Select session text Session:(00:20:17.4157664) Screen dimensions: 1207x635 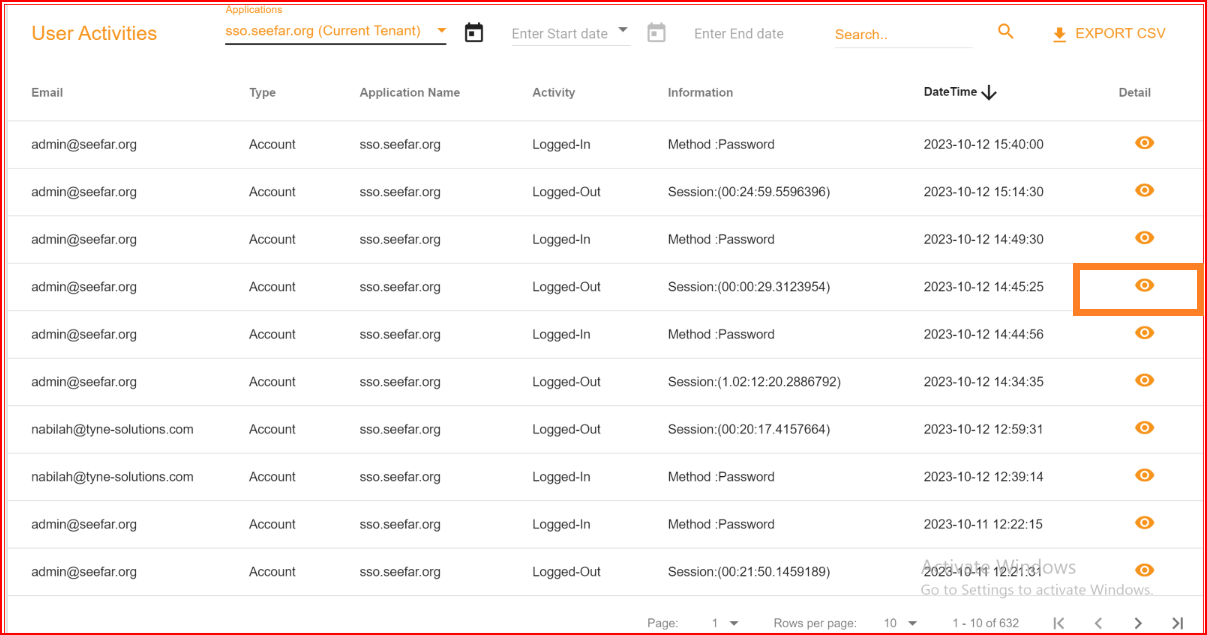(749, 429)
